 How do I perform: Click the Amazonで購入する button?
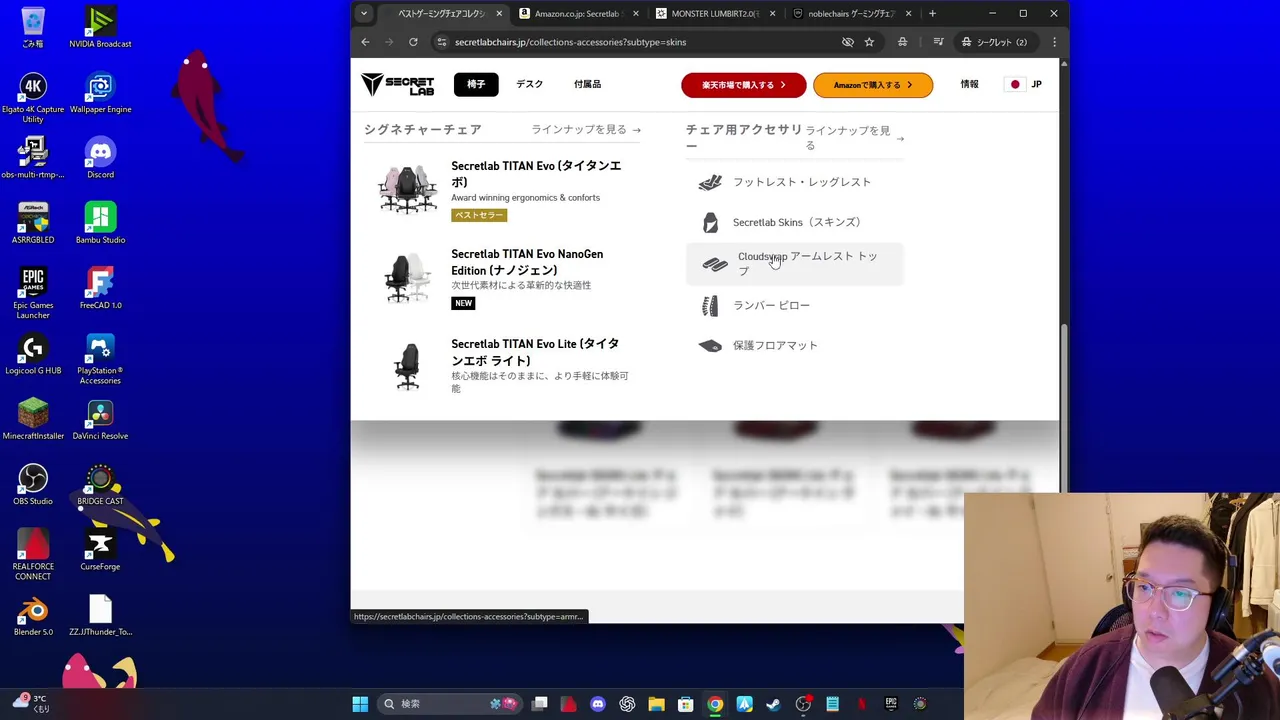click(873, 85)
